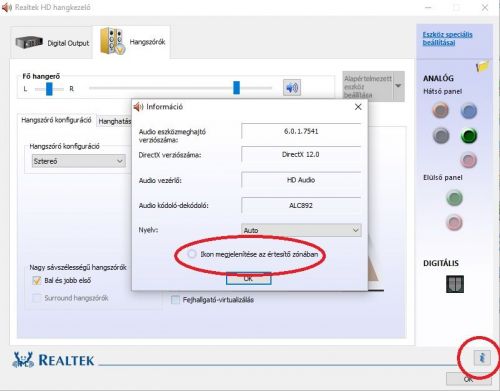The height and width of the screenshot is (391, 500).
Task: Click the Realtek HD hangkezelő title bar icon
Action: pos(7,7)
